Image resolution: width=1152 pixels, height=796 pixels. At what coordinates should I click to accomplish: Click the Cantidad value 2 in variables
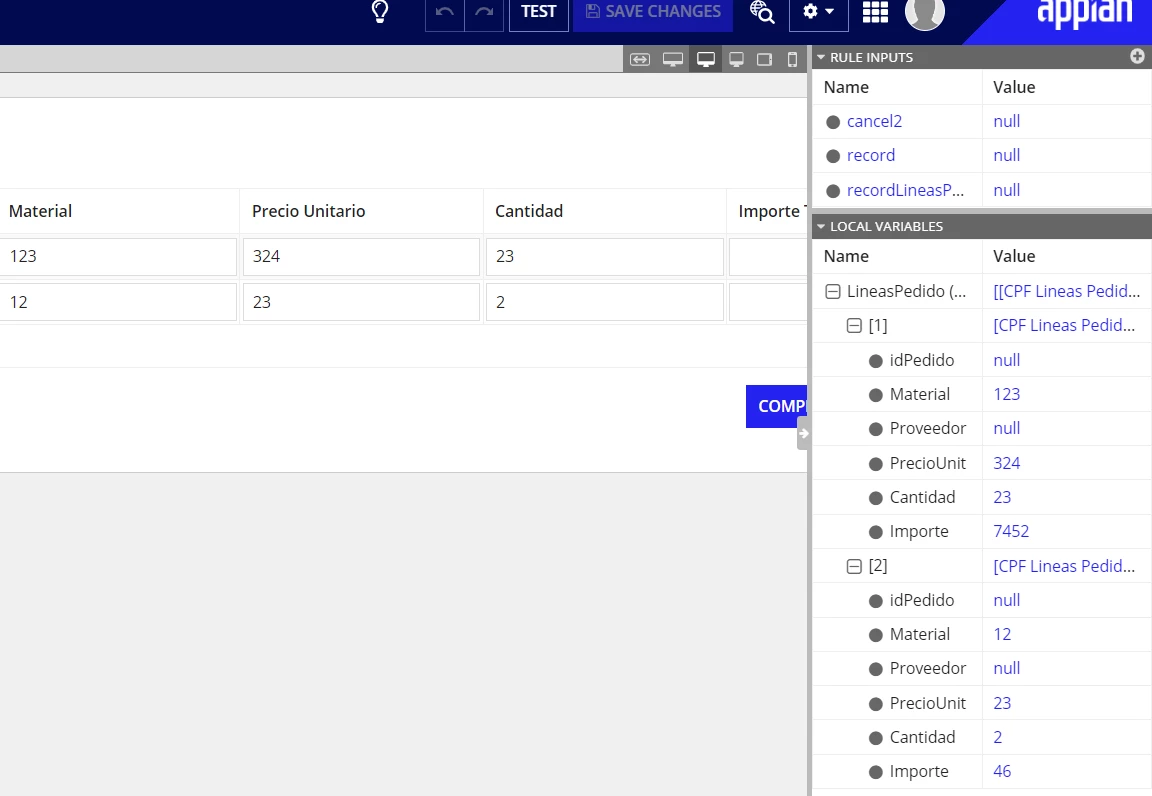(998, 738)
